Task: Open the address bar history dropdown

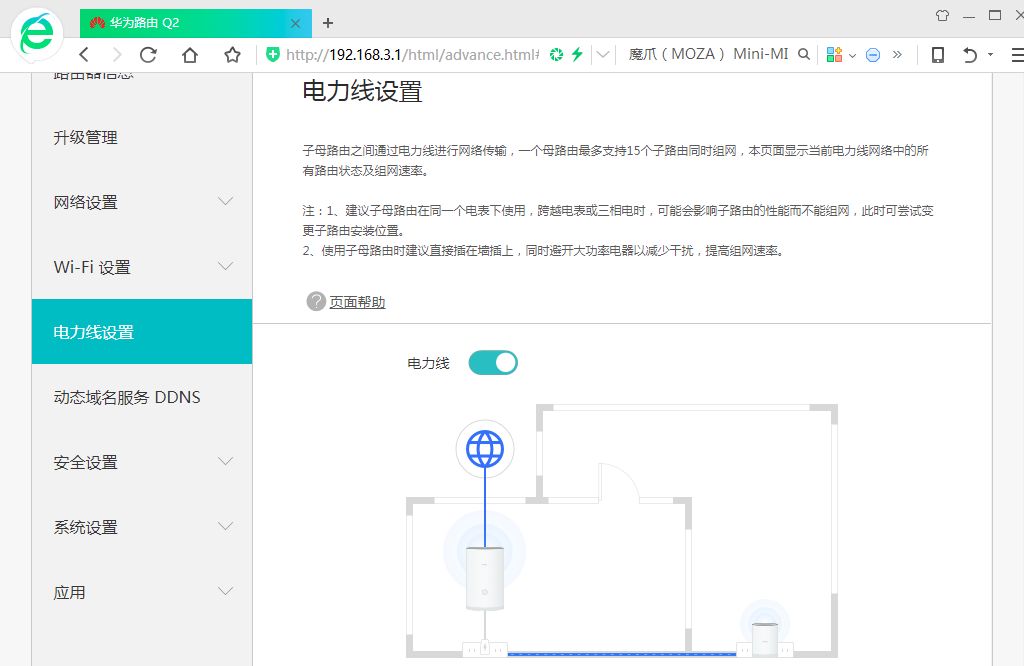Action: click(x=603, y=55)
